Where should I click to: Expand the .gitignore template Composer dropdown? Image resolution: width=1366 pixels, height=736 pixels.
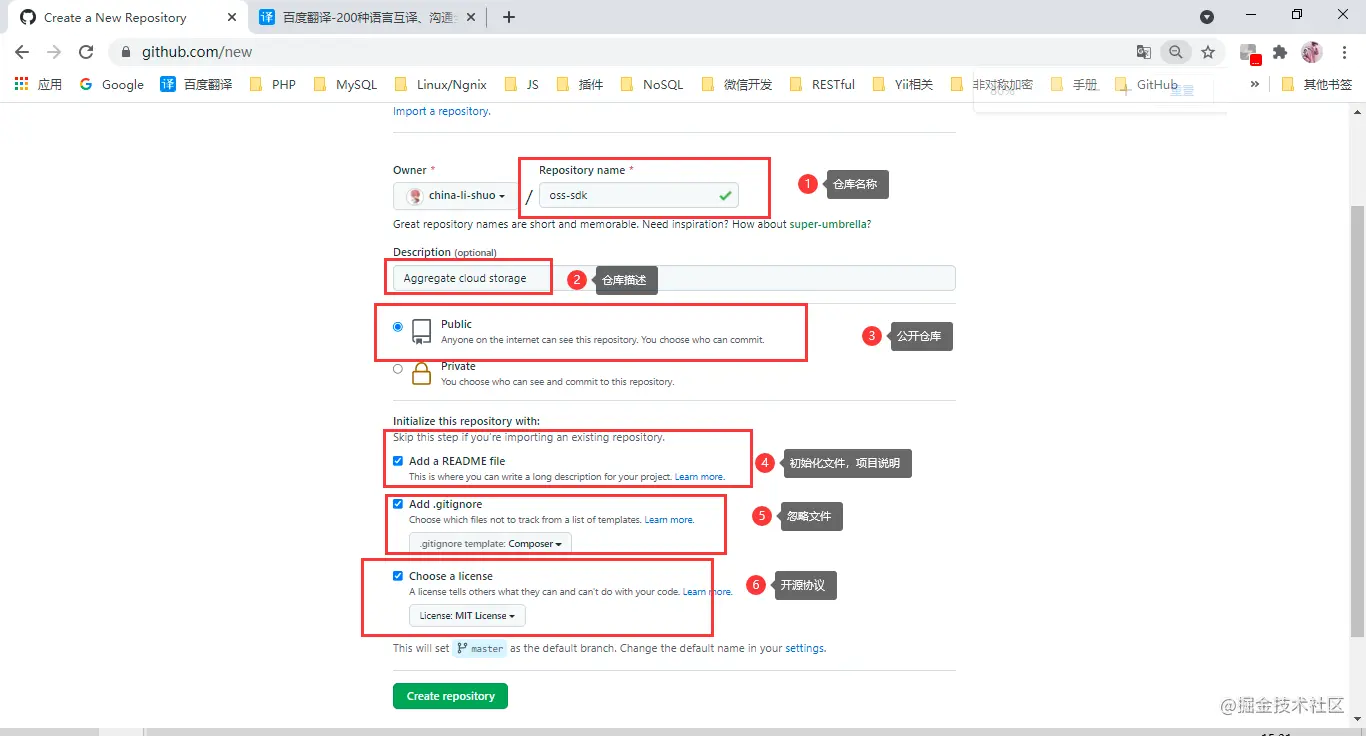tap(490, 543)
